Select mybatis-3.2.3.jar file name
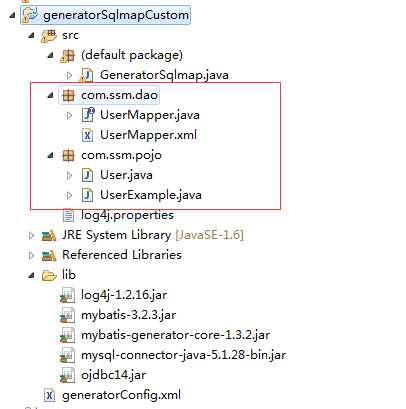The image size is (406, 409). pos(128,315)
